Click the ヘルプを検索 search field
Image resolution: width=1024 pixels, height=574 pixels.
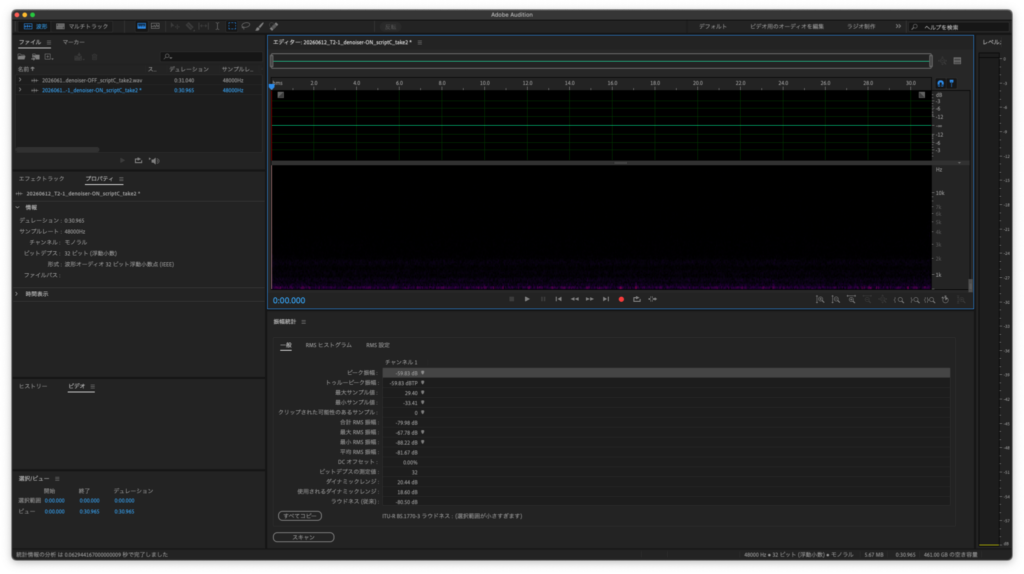pyautogui.click(x=960, y=27)
